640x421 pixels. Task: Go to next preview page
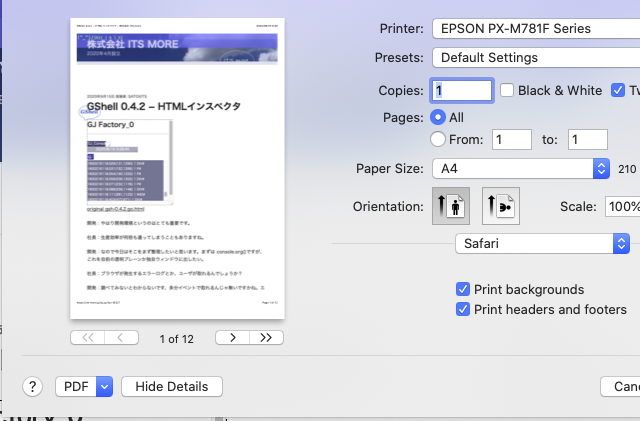click(x=233, y=338)
